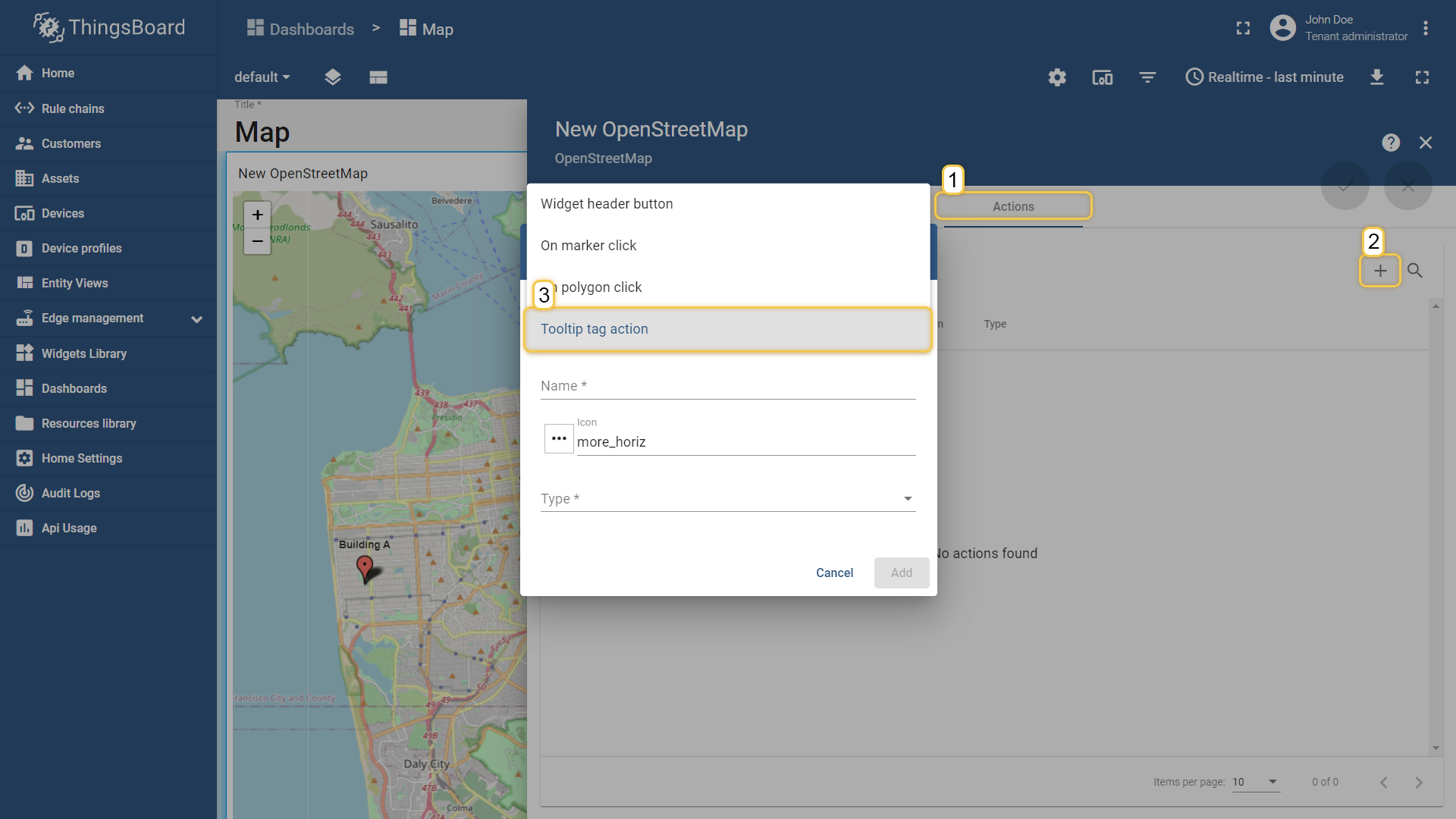
Task: Close the New OpenStreetMap editor
Action: (x=1426, y=143)
